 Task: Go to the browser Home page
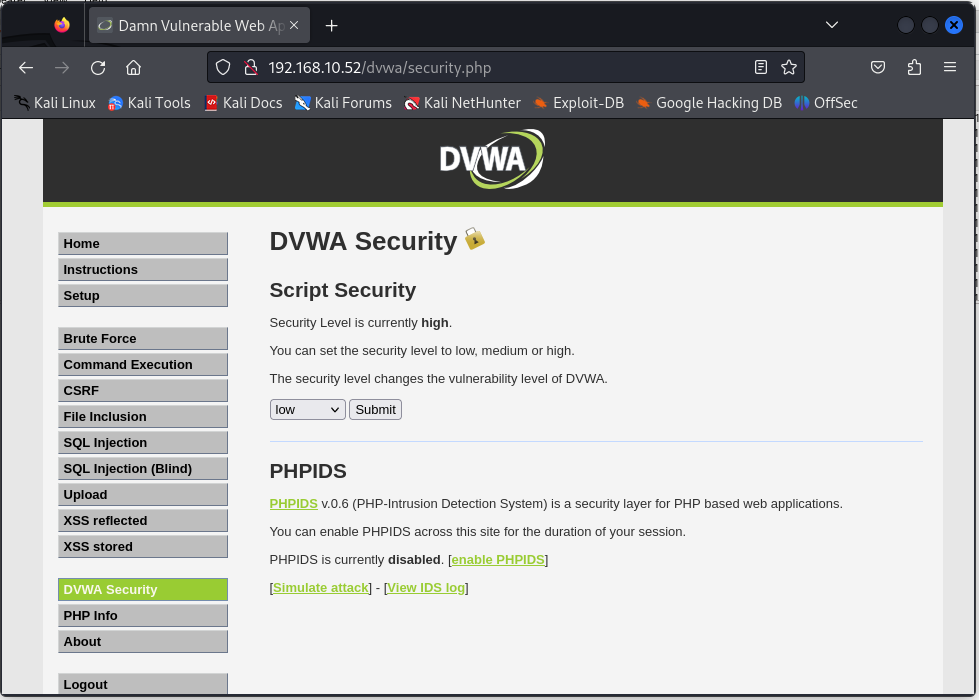coord(134,67)
